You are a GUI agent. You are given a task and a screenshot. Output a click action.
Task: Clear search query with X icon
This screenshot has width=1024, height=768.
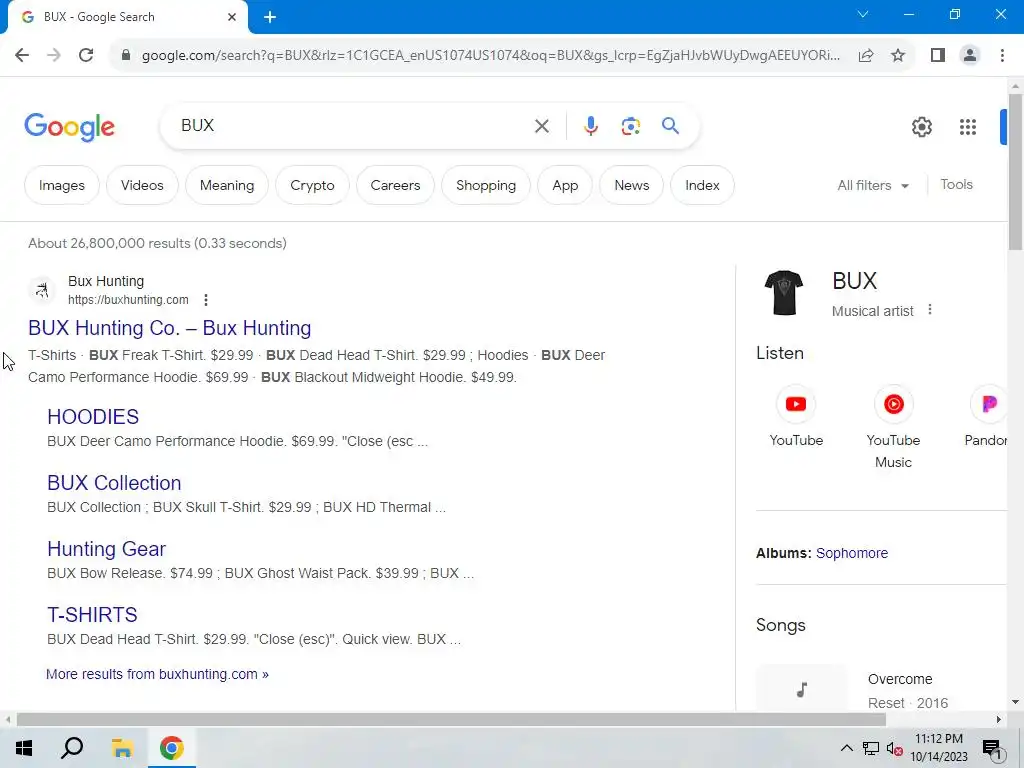(541, 126)
